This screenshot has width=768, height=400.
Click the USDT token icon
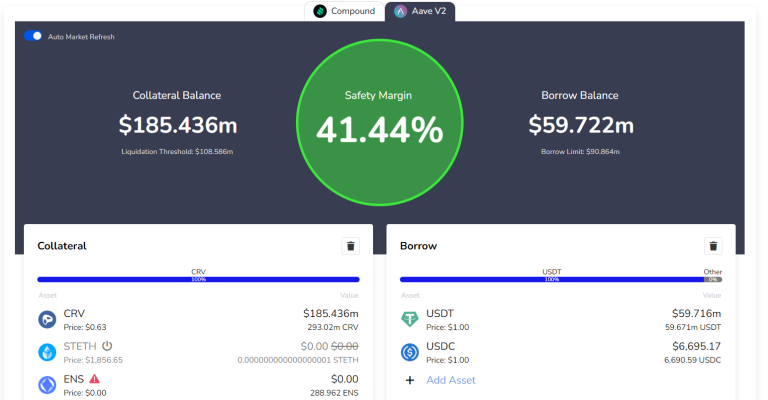410,320
